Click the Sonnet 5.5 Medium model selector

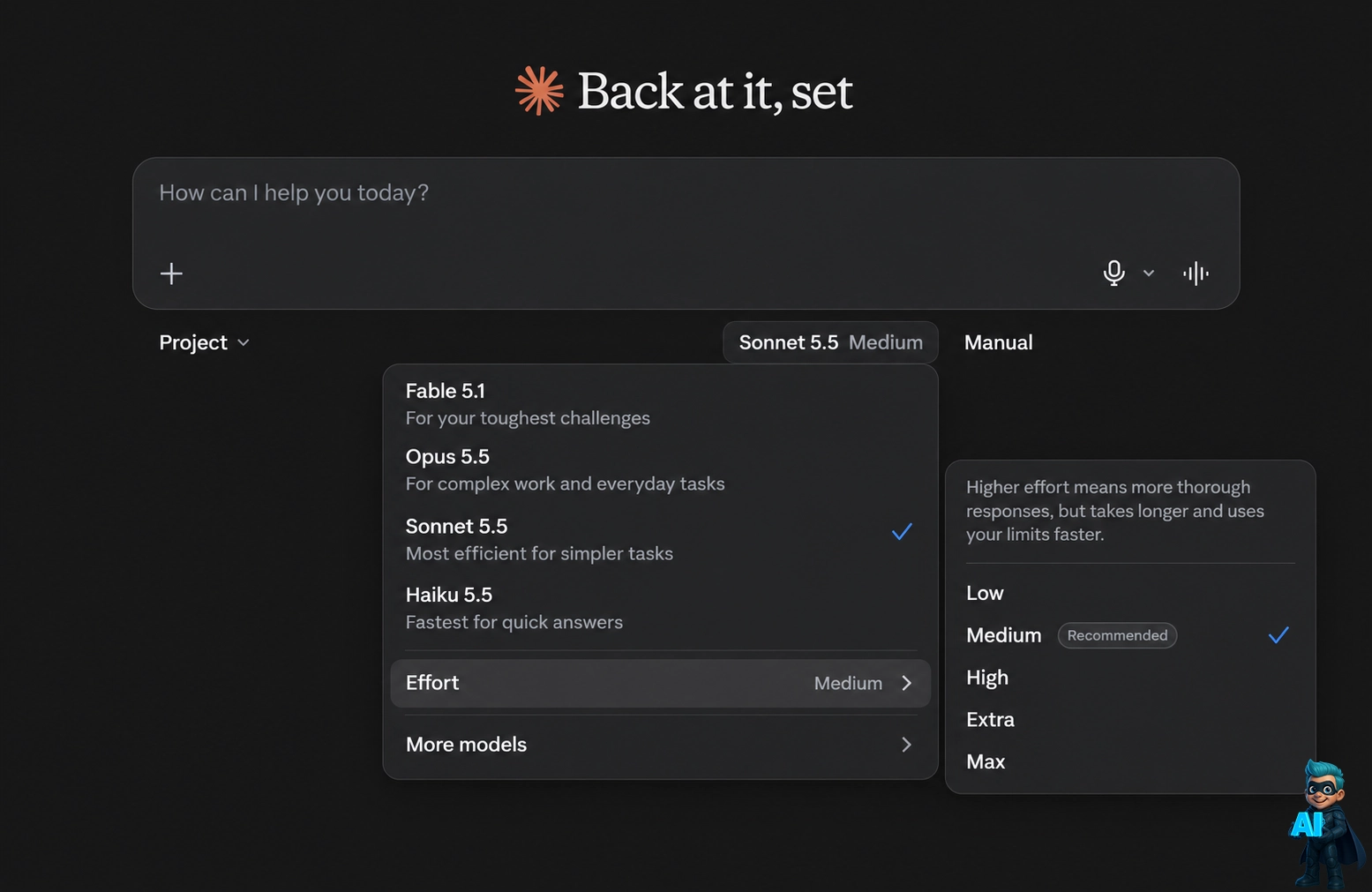tap(830, 342)
